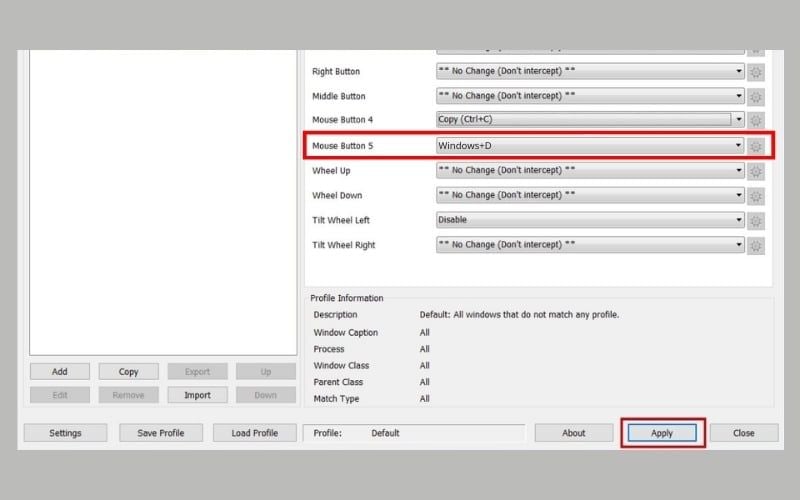Expand the Wheel Up action dropdown
800x500 pixels.
[590, 170]
